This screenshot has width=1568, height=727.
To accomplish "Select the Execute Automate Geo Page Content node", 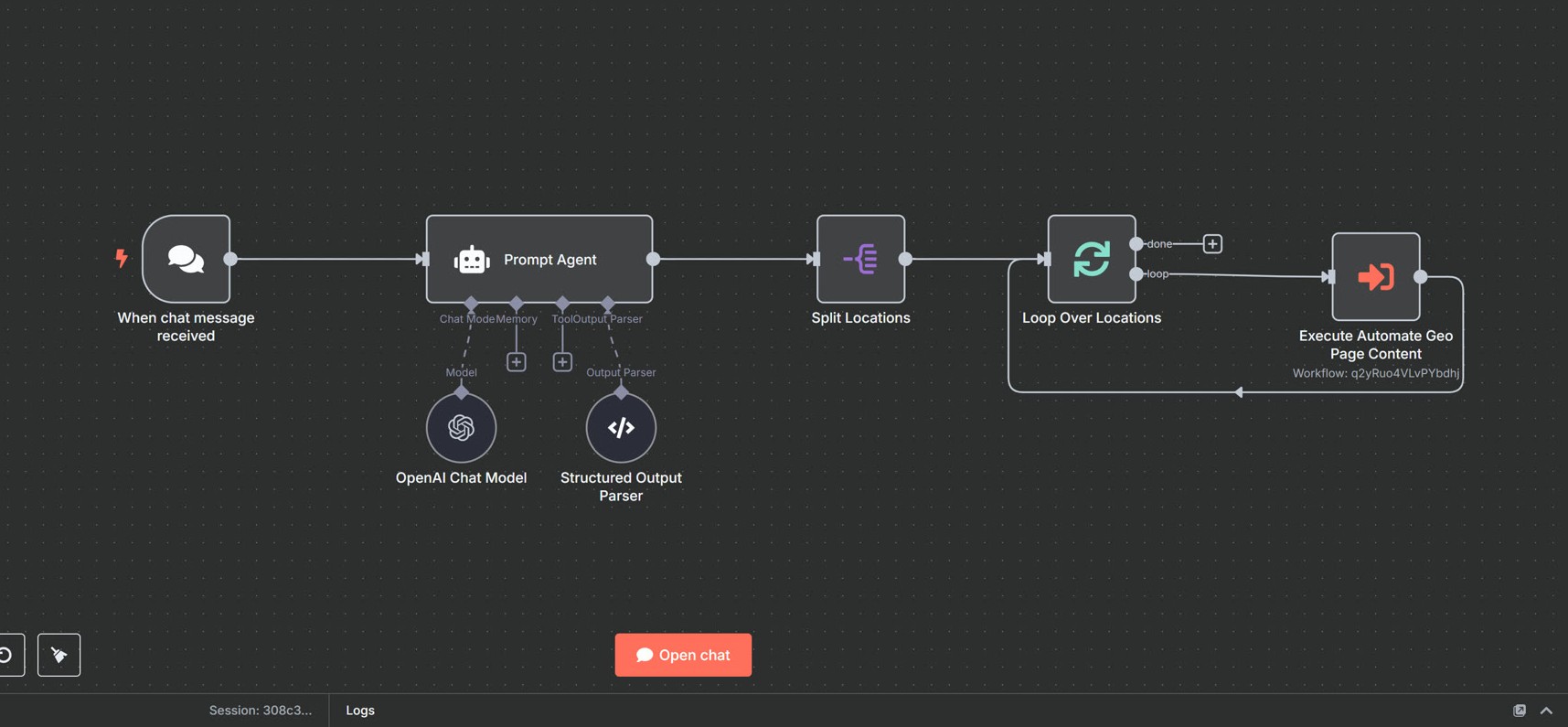I will (x=1376, y=276).
